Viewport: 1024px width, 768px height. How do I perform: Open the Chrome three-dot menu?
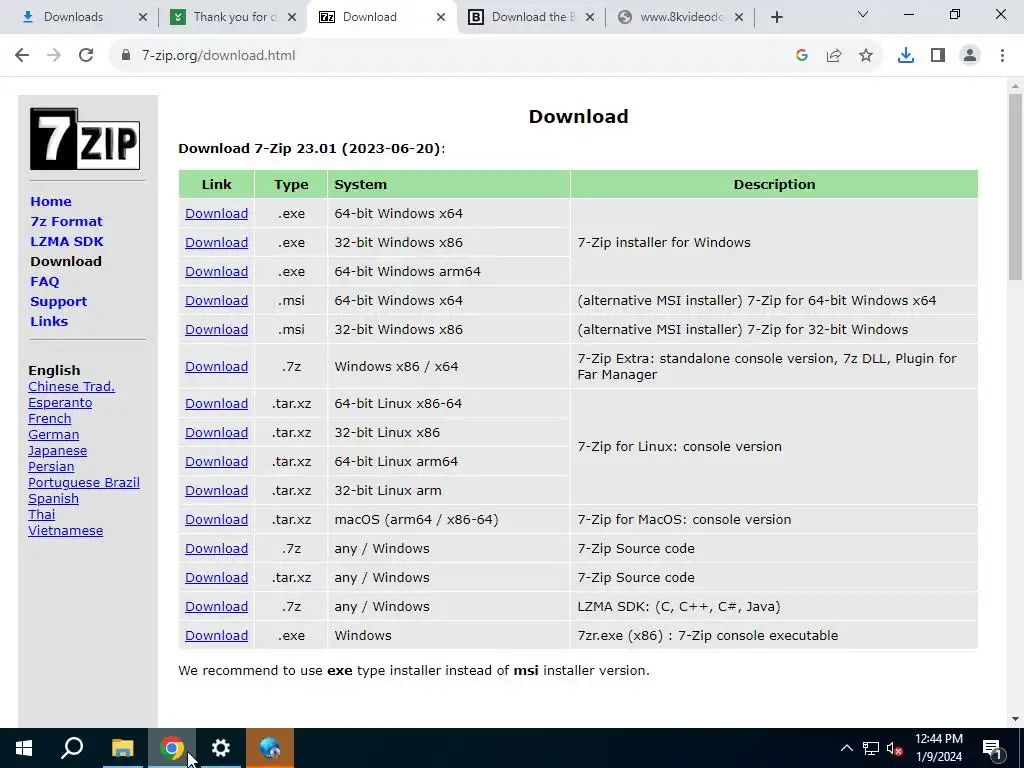pos(1002,56)
